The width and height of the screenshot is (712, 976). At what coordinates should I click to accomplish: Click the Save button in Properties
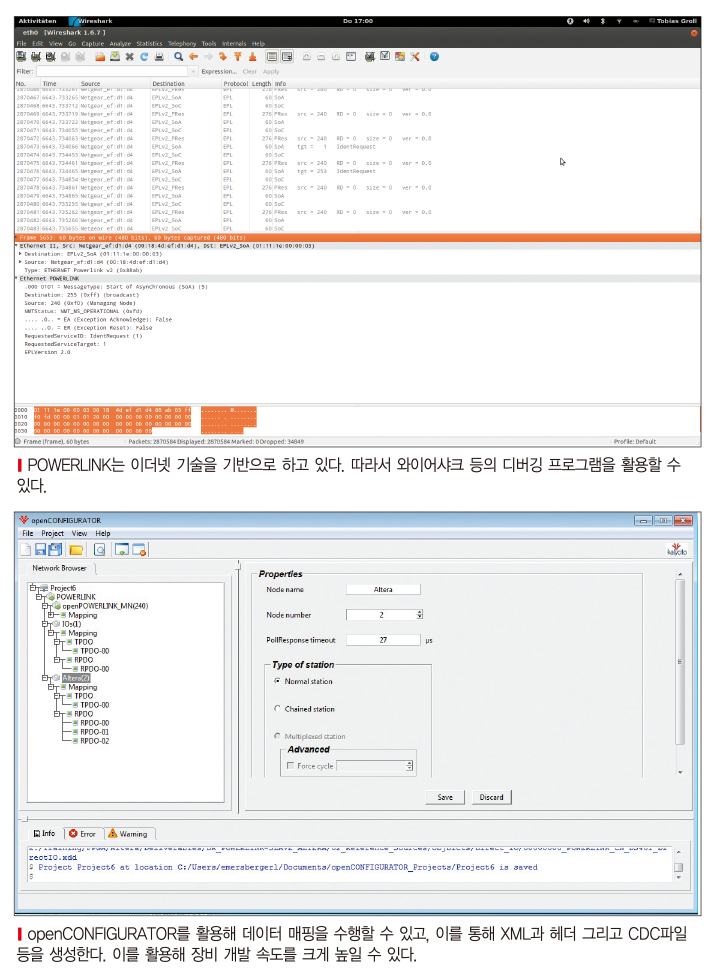tap(445, 797)
